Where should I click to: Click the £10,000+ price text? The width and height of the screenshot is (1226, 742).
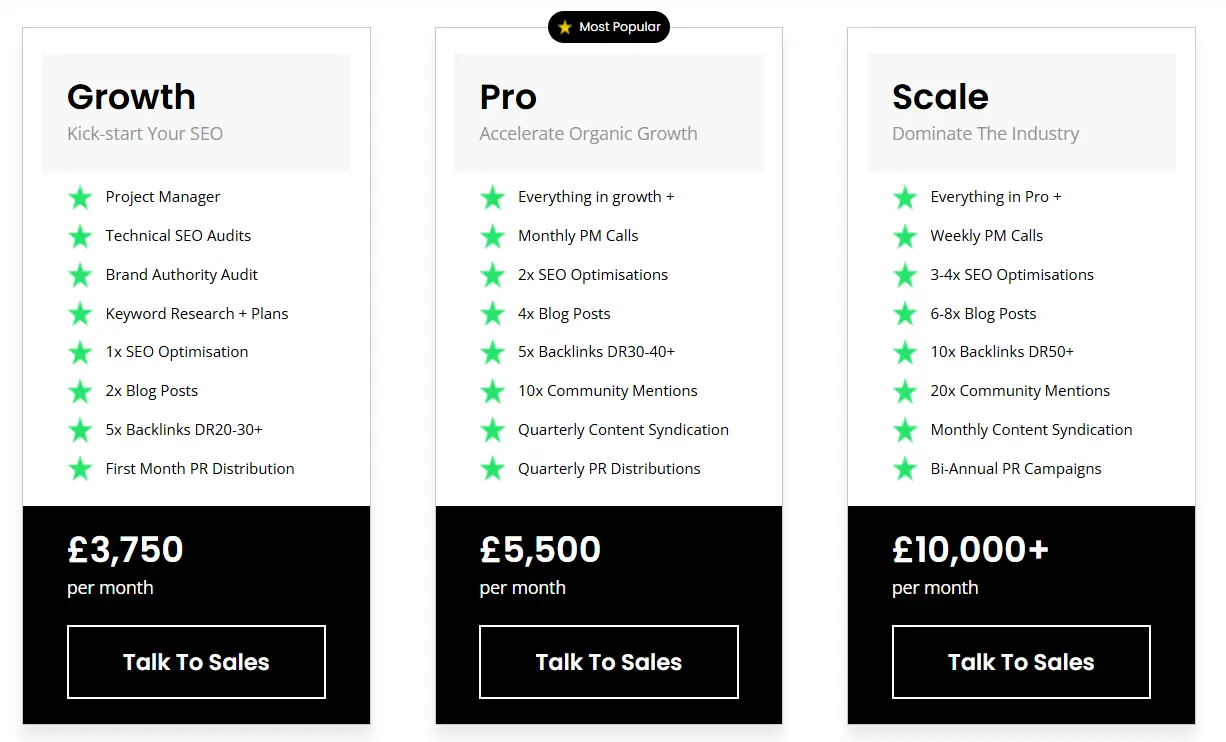tap(970, 549)
